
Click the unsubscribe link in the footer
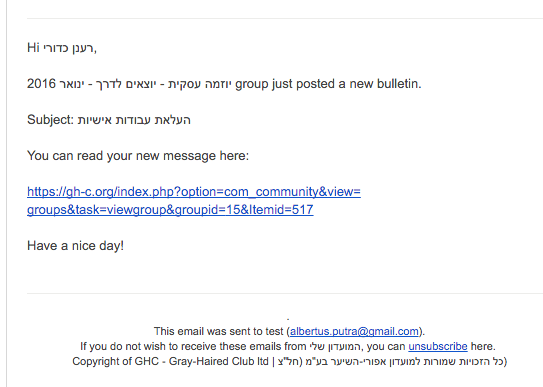(438, 346)
